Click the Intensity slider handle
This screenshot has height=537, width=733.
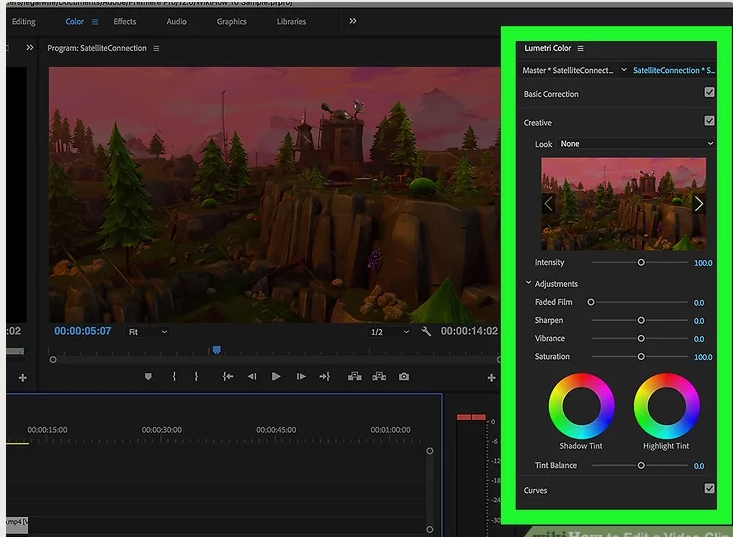[641, 263]
